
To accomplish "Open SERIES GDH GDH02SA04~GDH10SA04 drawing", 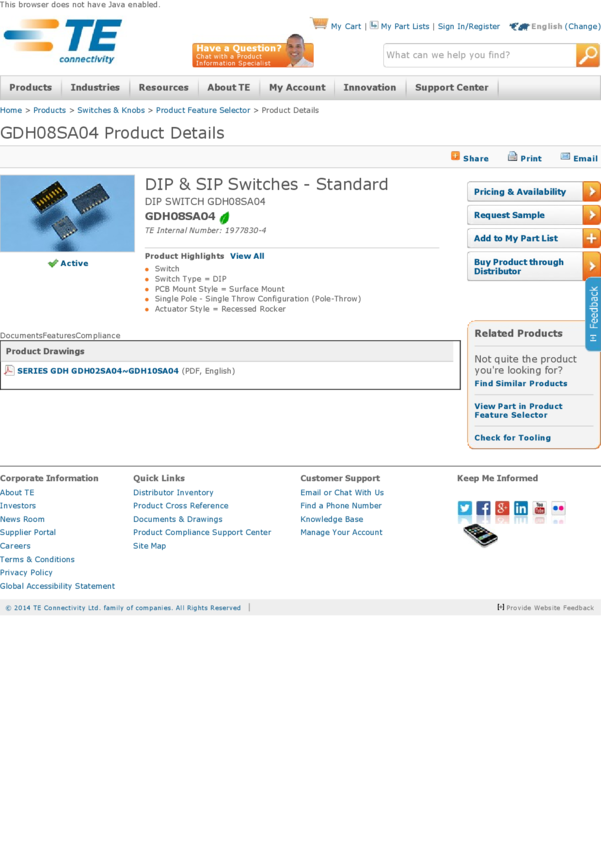I will (x=98, y=371).
